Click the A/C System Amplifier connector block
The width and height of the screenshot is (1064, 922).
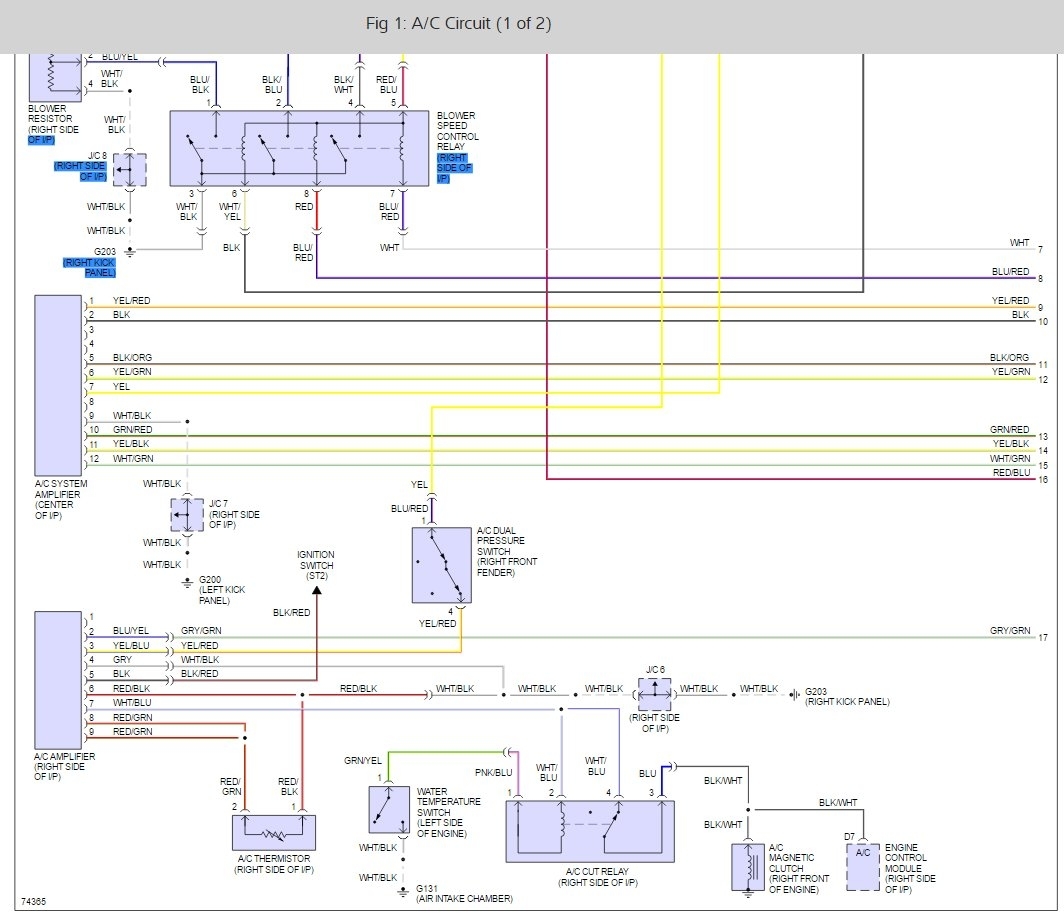[x=57, y=385]
